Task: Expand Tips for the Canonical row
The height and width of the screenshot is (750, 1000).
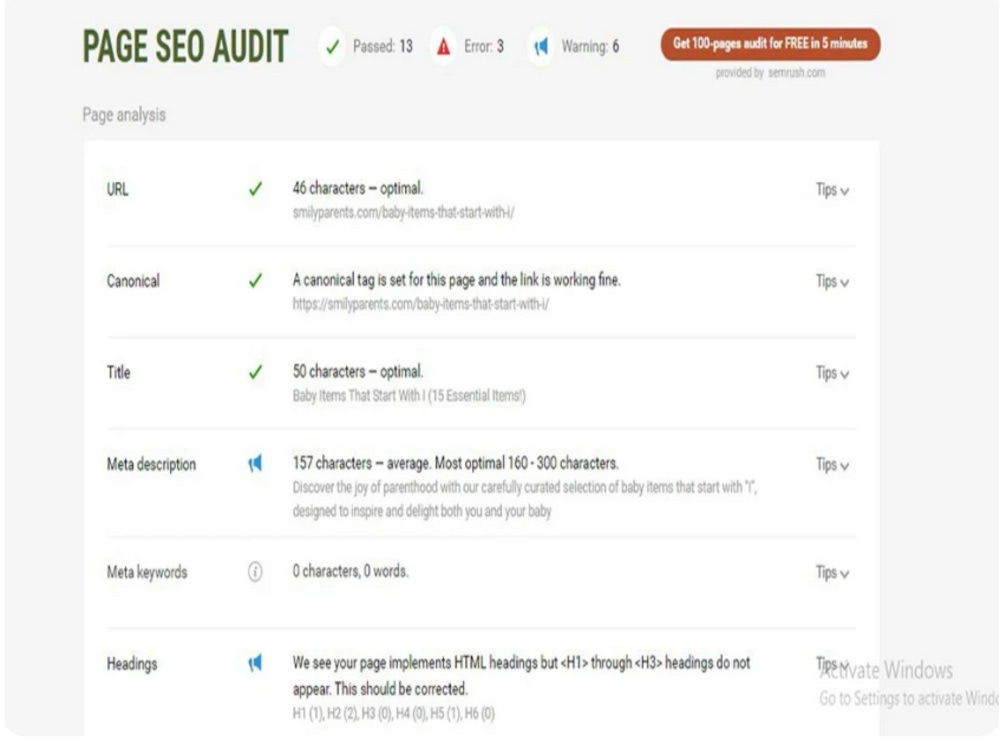Action: pos(832,281)
